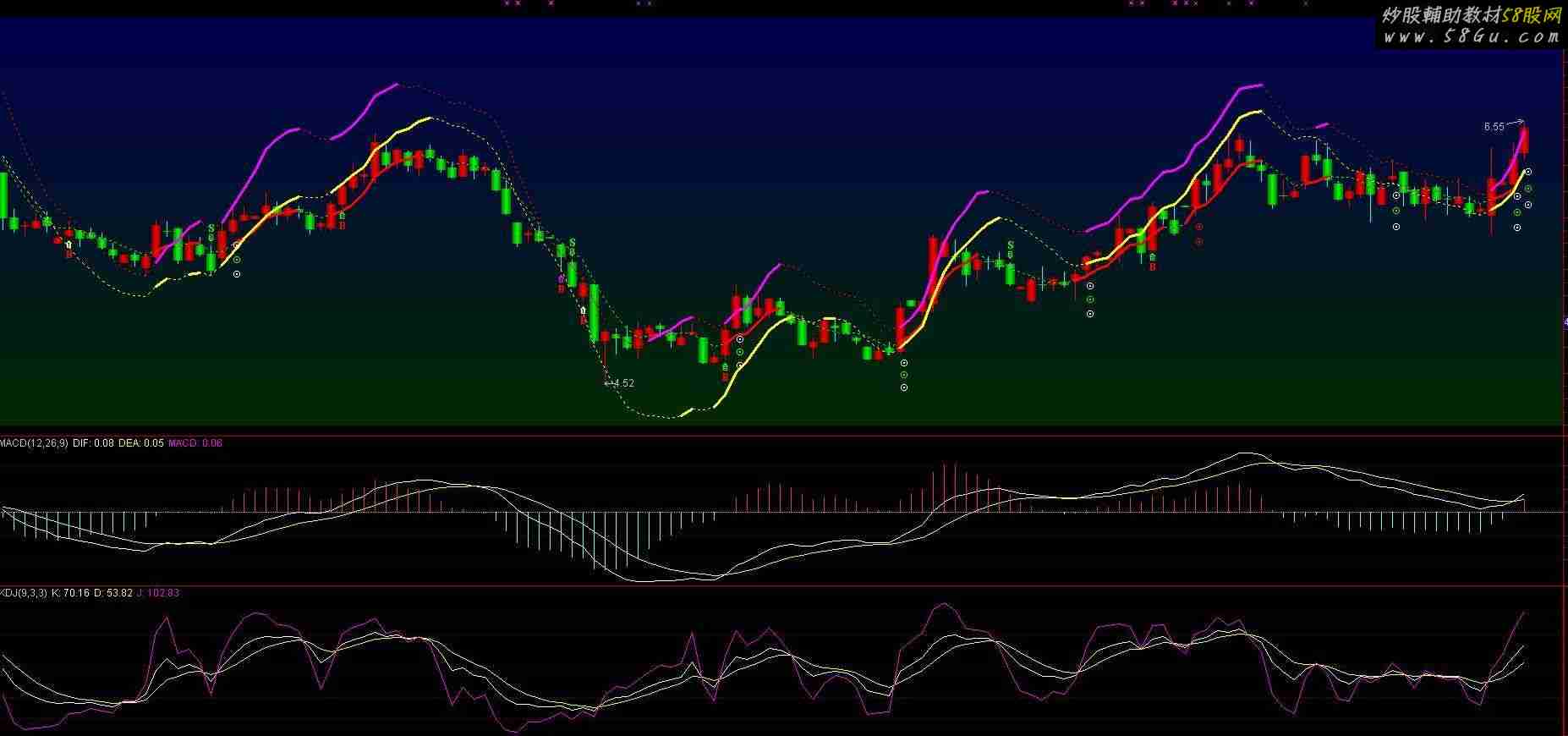Image resolution: width=1568 pixels, height=736 pixels.
Task: Click the 6.55 high price label
Action: coord(1494,127)
